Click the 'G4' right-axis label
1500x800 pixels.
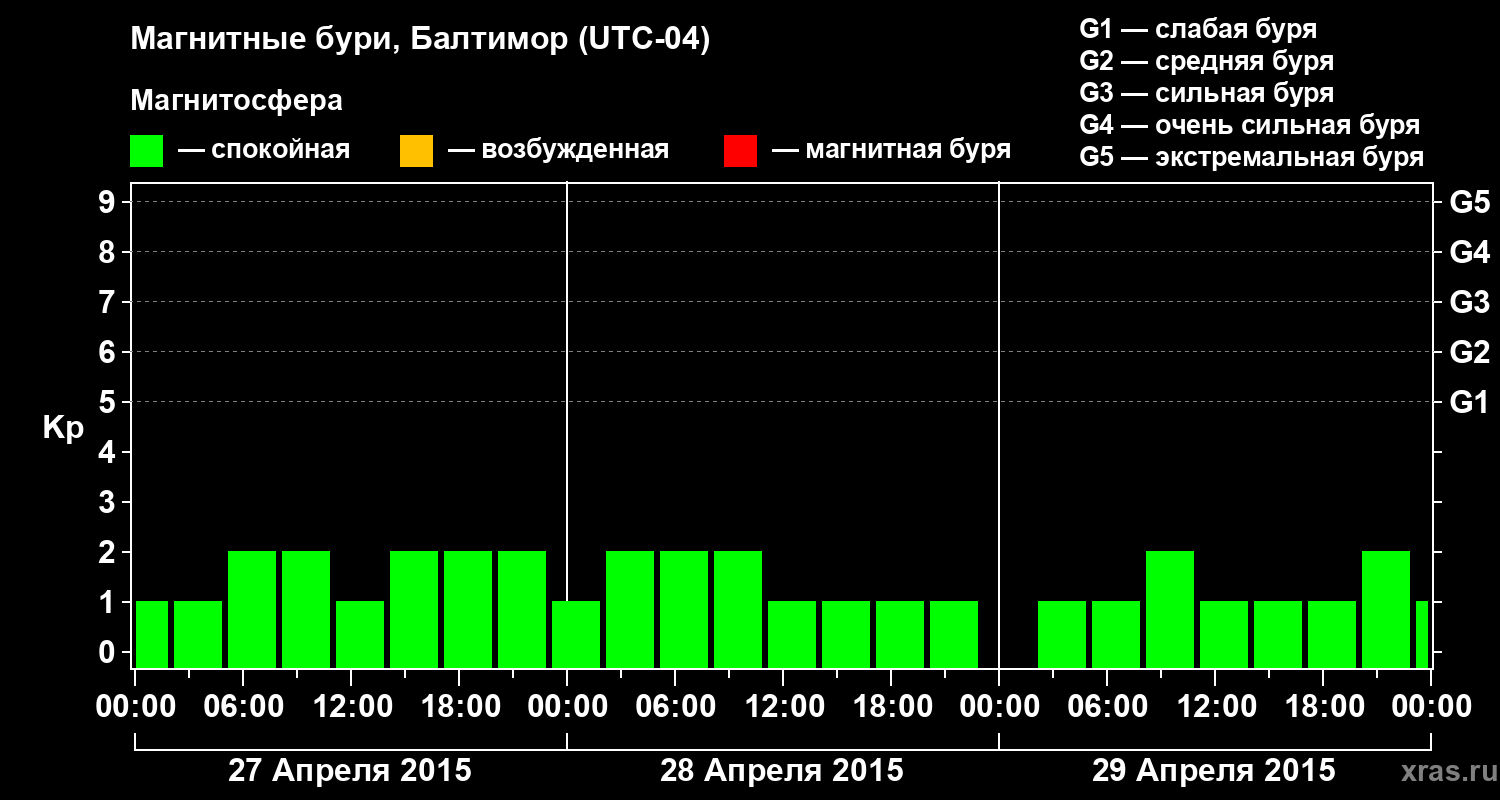[x=1469, y=252]
